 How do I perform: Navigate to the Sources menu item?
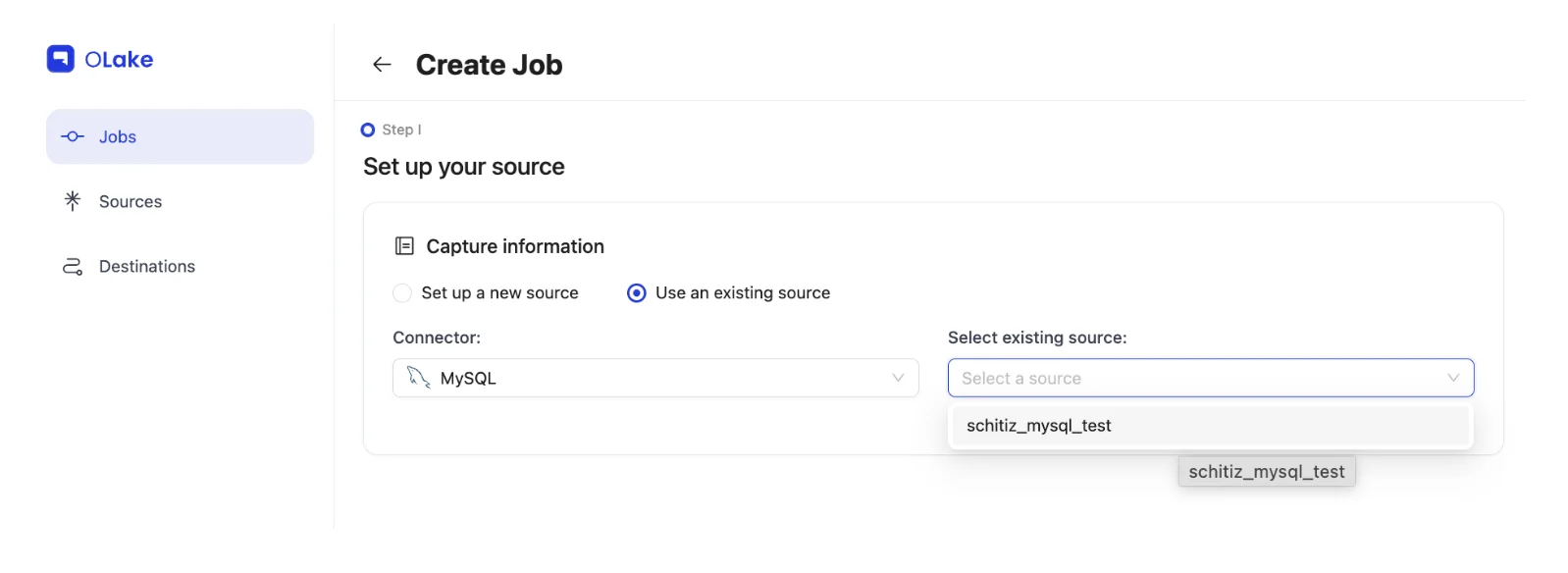131,201
